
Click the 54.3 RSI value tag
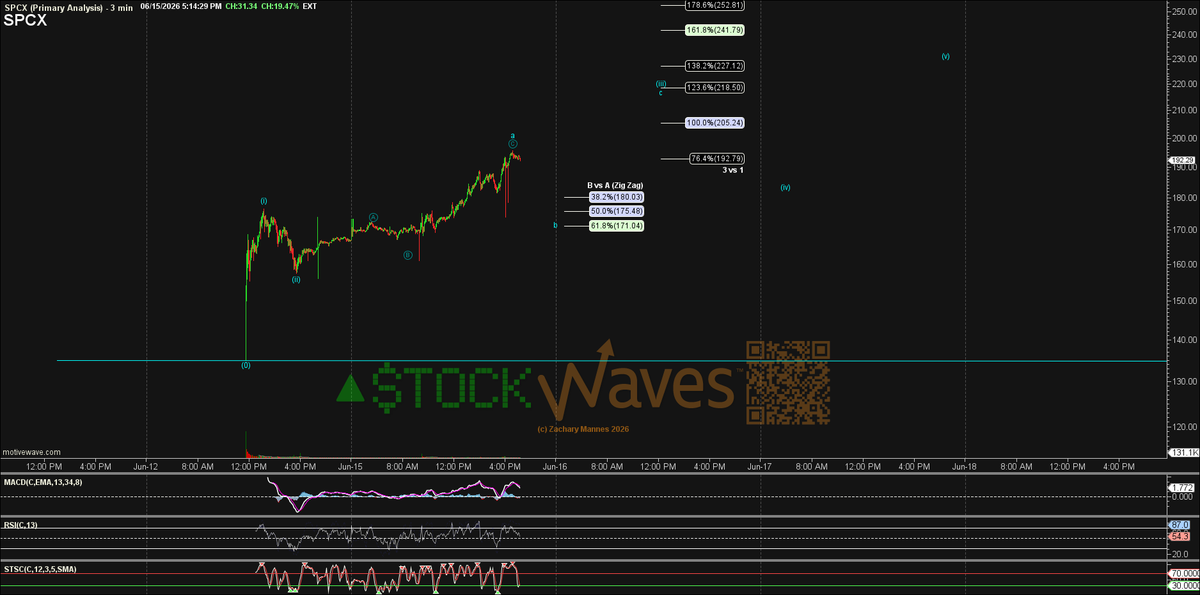[1181, 536]
